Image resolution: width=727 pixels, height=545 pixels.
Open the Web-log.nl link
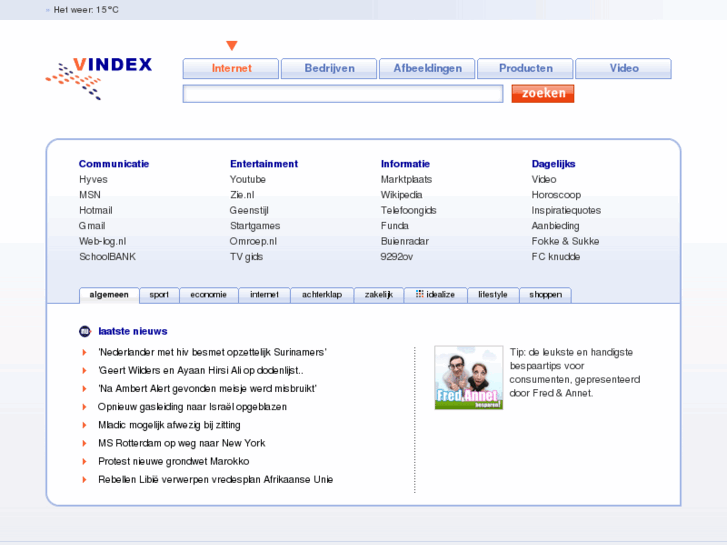point(102,242)
